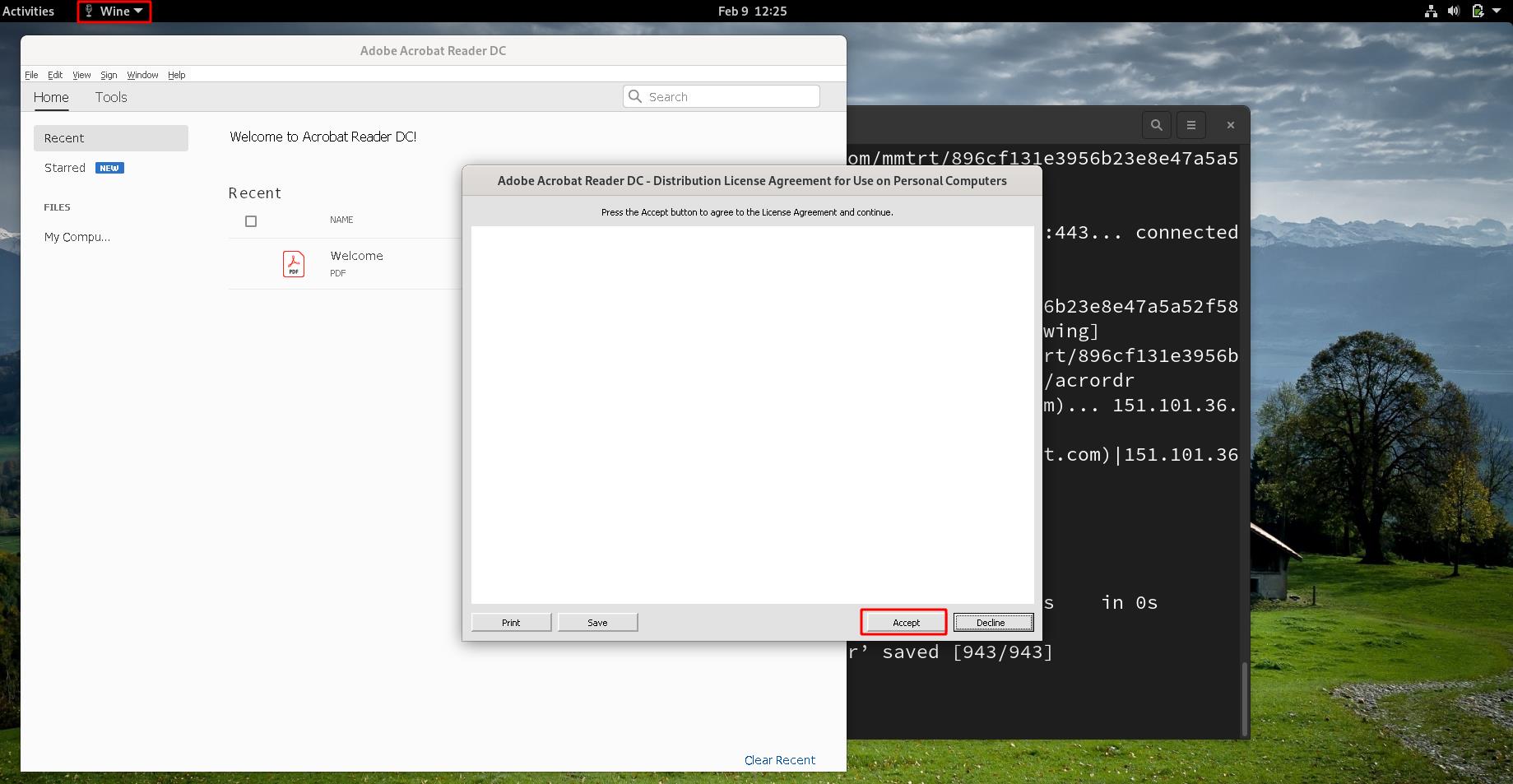Open the system menu dropdown arrow
The width and height of the screenshot is (1513, 784).
click(x=1497, y=12)
